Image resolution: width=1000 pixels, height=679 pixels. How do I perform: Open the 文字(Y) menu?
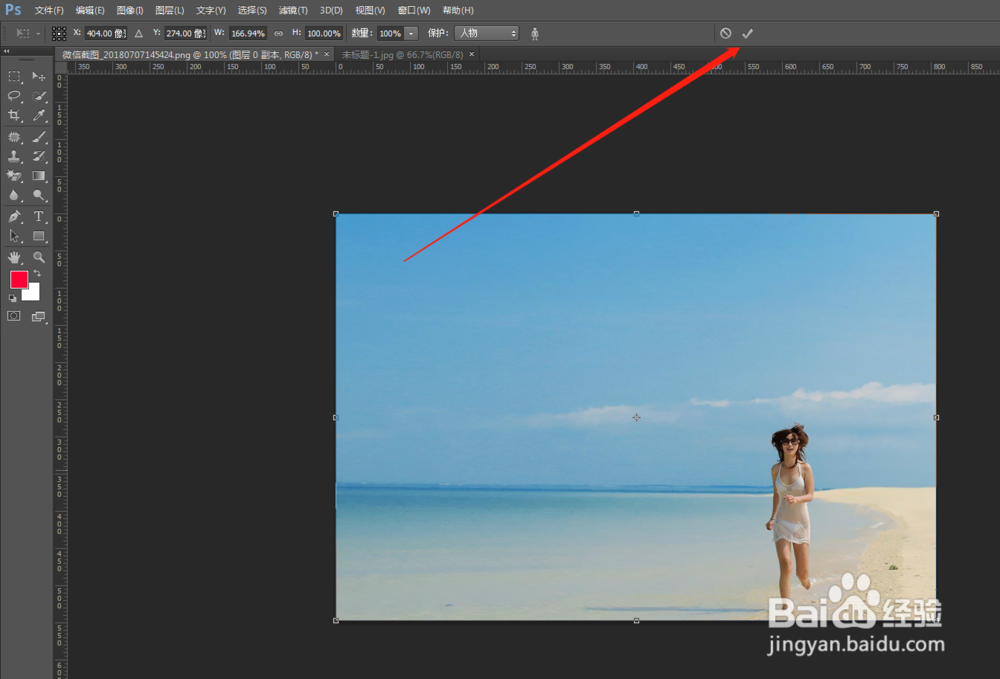tap(211, 10)
